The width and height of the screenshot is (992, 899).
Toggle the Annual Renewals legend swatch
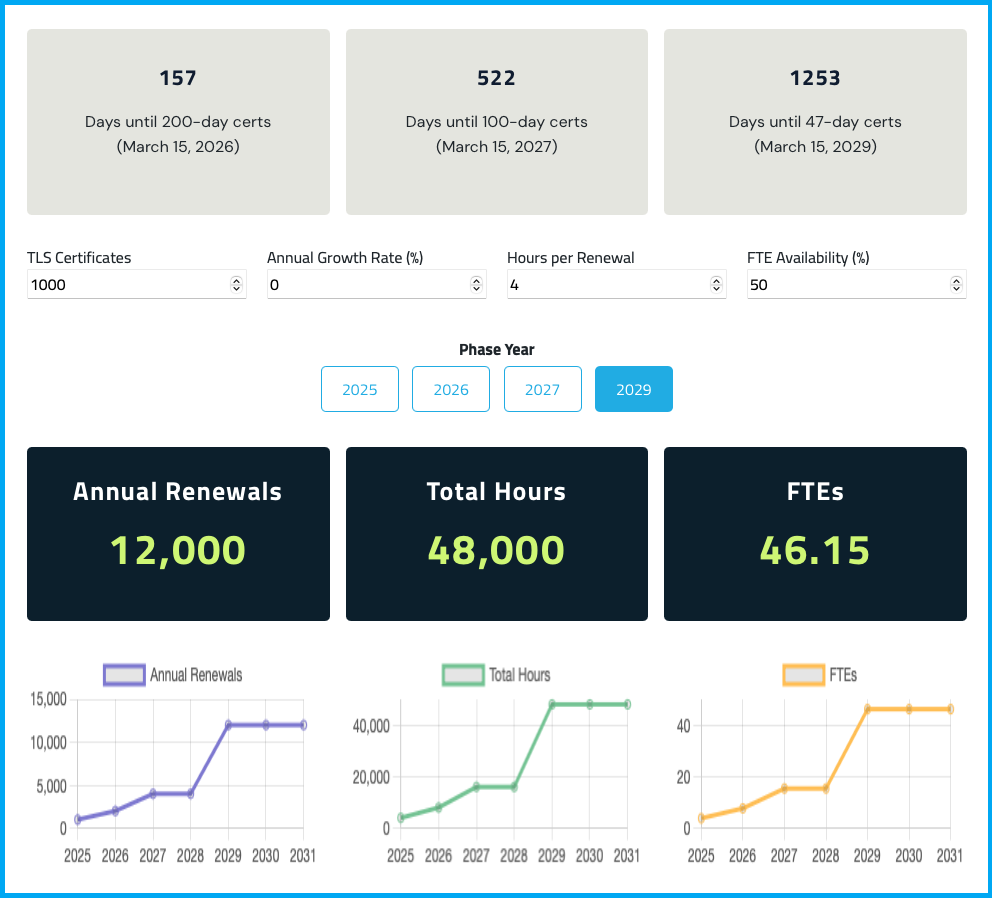pos(124,675)
